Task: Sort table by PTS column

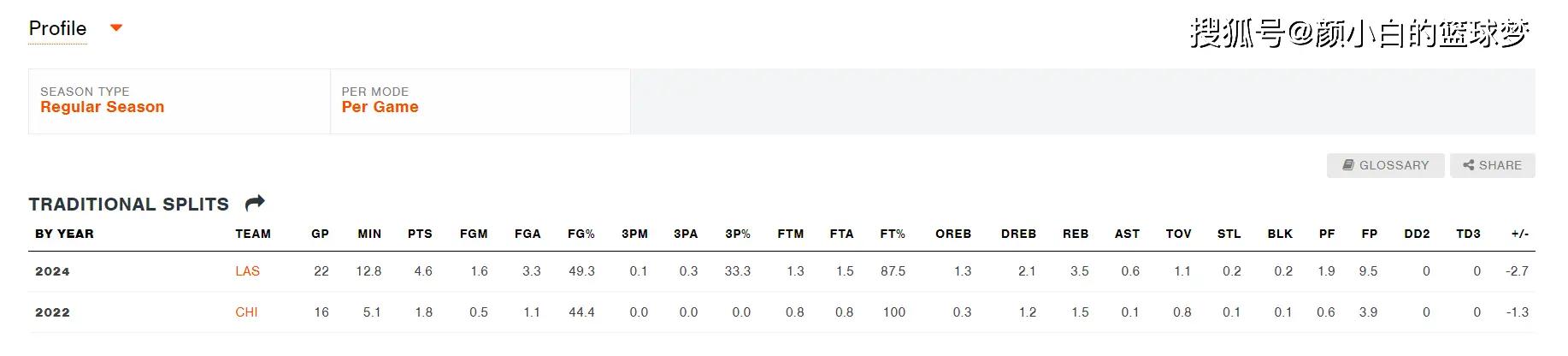Action: point(420,234)
